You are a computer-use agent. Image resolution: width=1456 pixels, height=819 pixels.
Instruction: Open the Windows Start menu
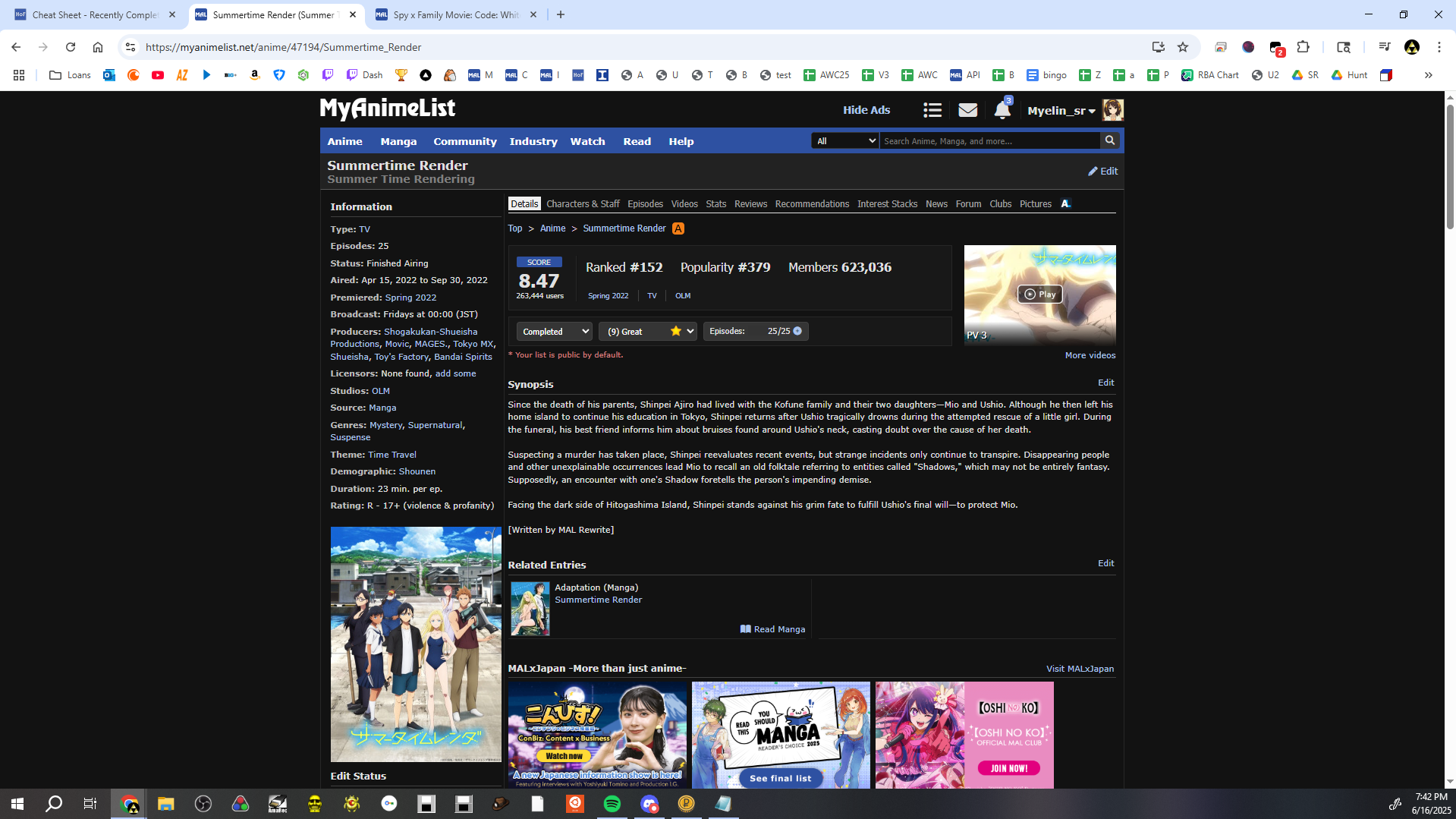[17, 804]
